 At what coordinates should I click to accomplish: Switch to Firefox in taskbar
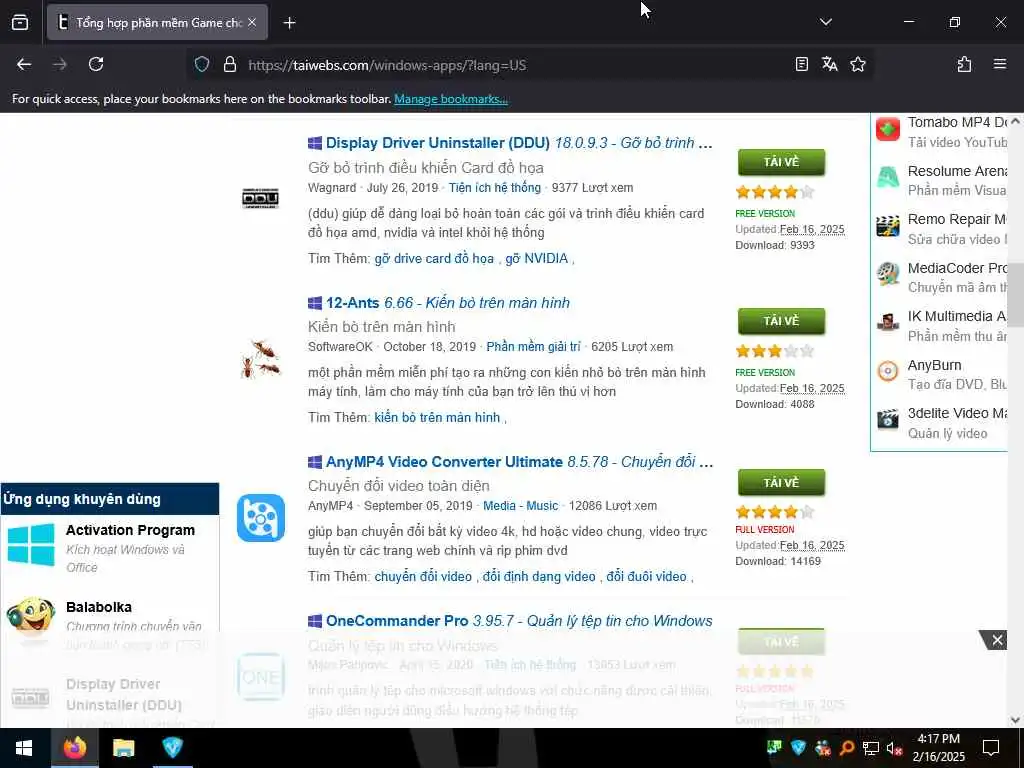click(x=74, y=748)
